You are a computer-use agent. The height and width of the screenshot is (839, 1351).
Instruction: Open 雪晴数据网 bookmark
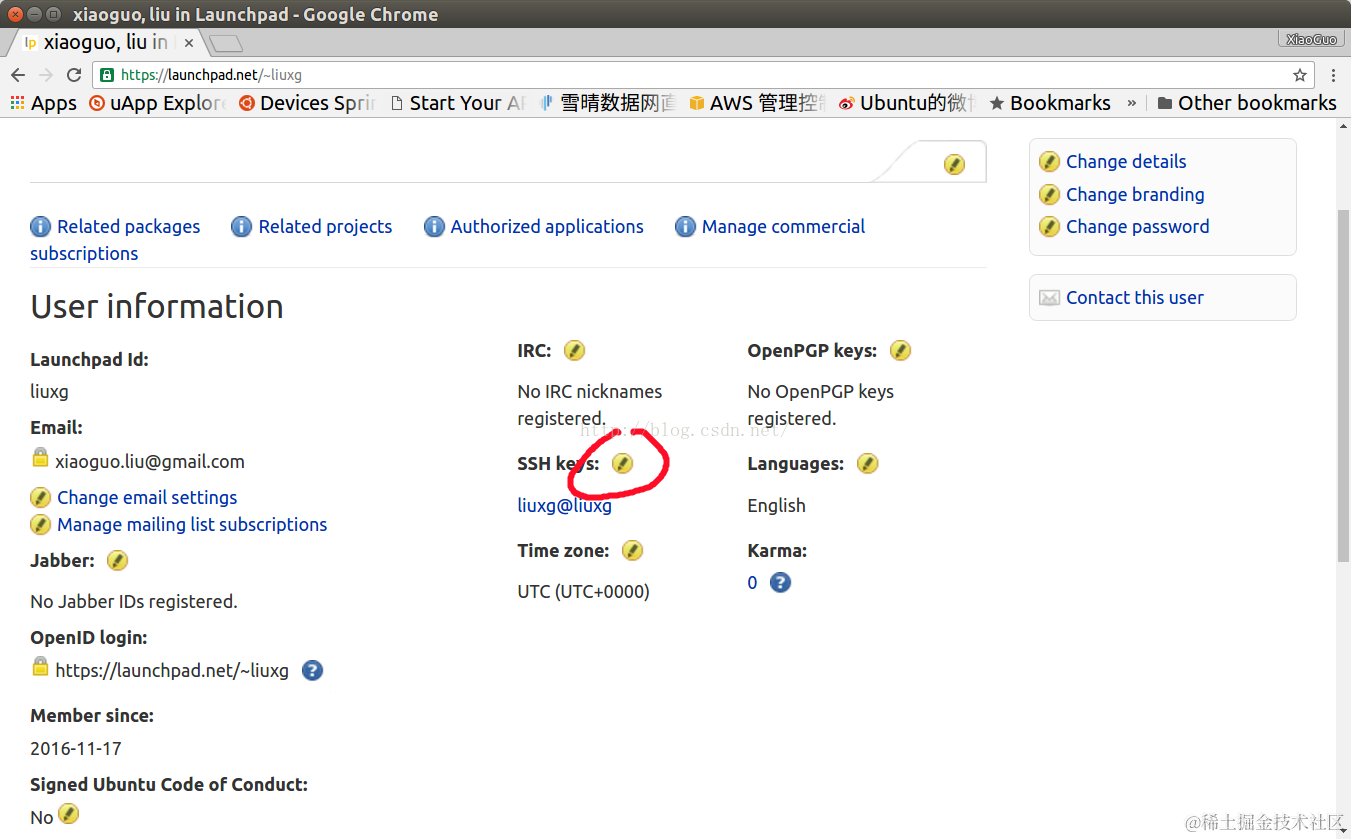608,103
